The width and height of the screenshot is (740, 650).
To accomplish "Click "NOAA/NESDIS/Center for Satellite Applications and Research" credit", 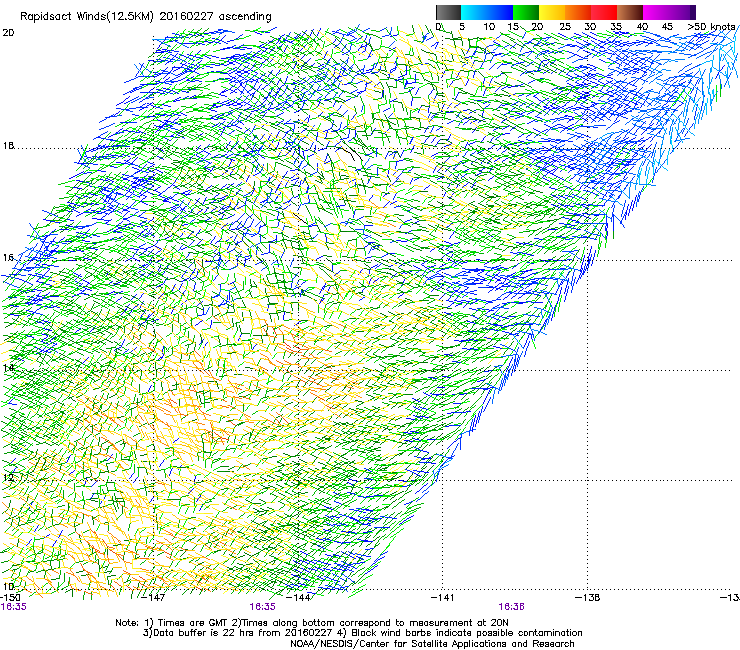I will [432, 644].
